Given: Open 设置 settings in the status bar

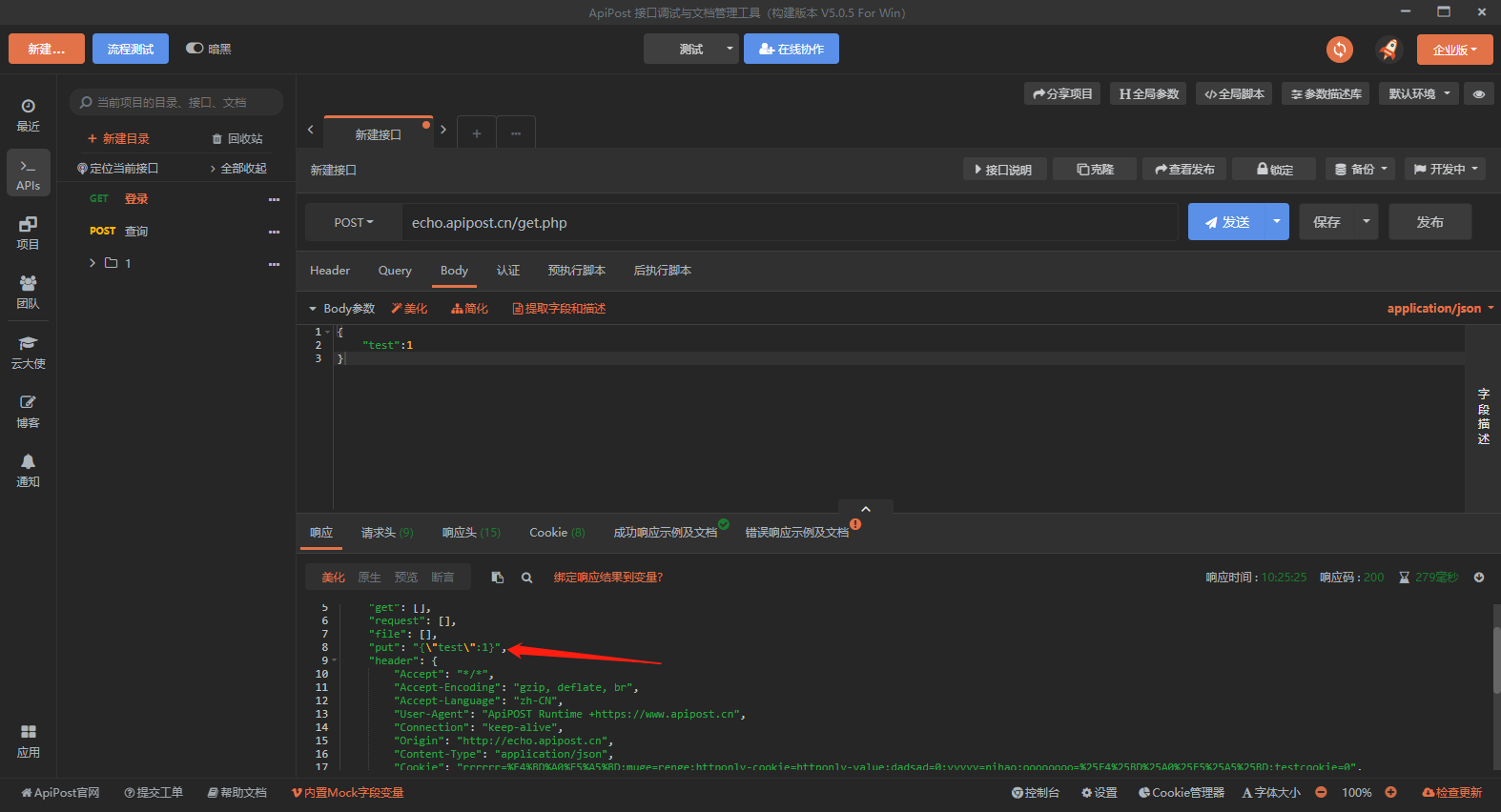Looking at the screenshot, I should click(1099, 793).
